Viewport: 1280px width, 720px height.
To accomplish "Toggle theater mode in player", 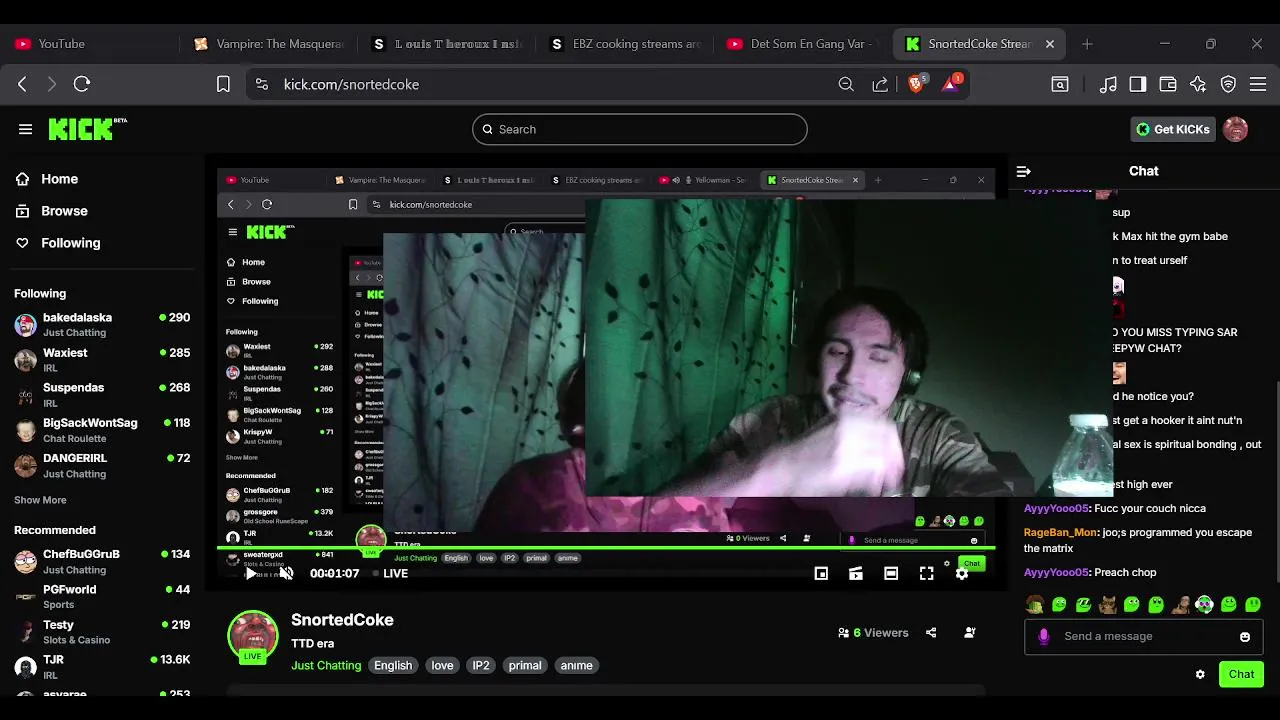I will (x=891, y=573).
